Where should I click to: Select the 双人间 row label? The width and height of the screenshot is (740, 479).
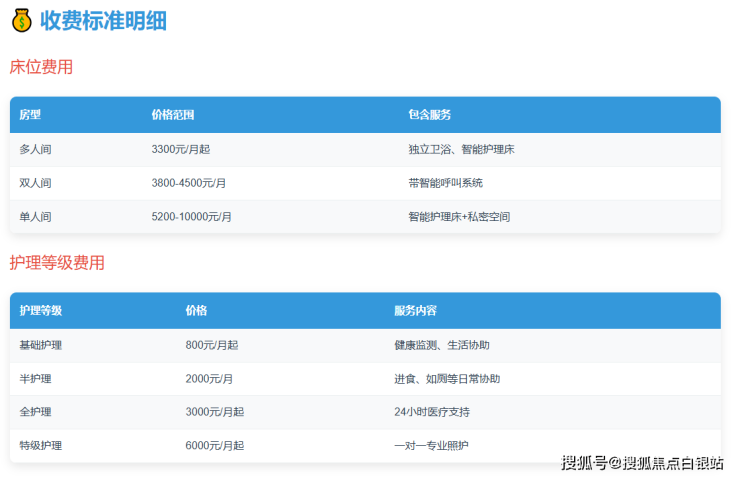pos(35,183)
